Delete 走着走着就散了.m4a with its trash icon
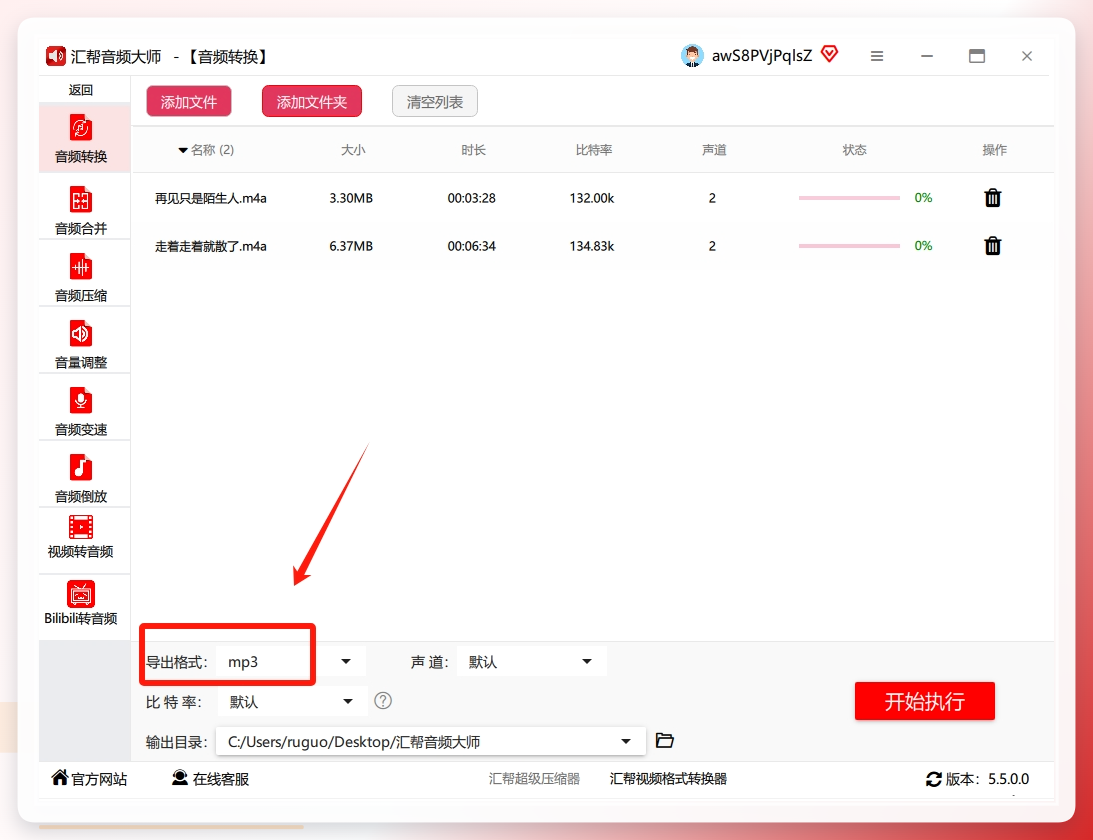The height and width of the screenshot is (840, 1093). tap(993, 245)
